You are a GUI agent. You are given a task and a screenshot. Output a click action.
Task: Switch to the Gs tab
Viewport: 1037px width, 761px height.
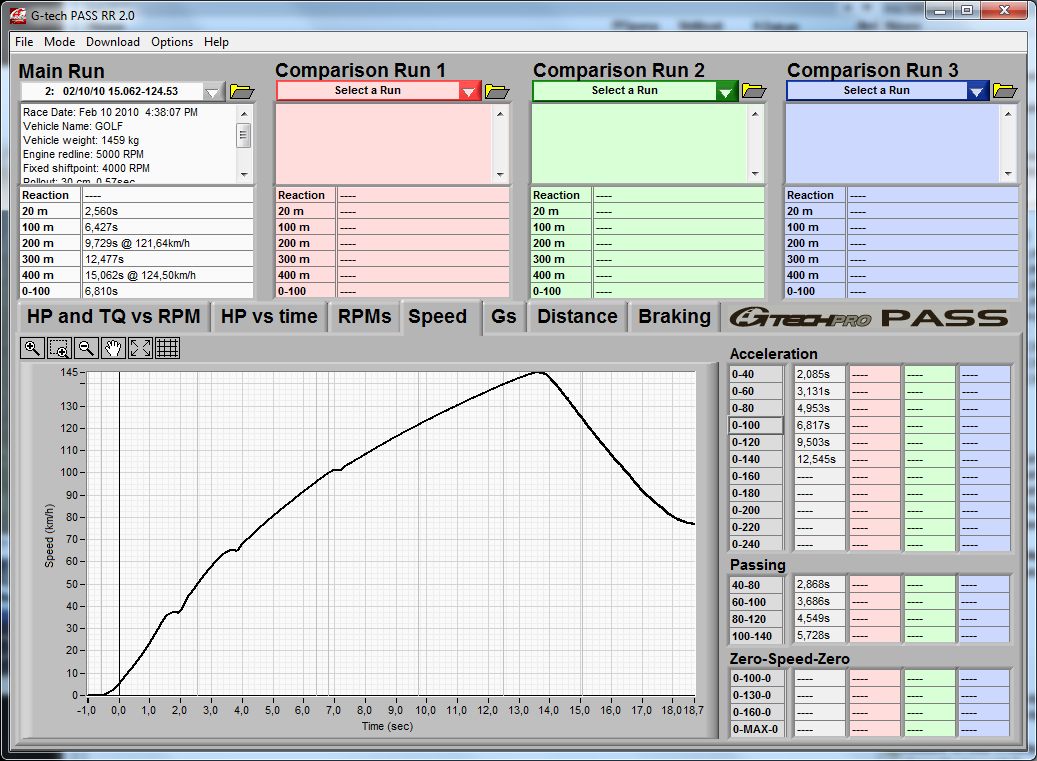[503, 317]
